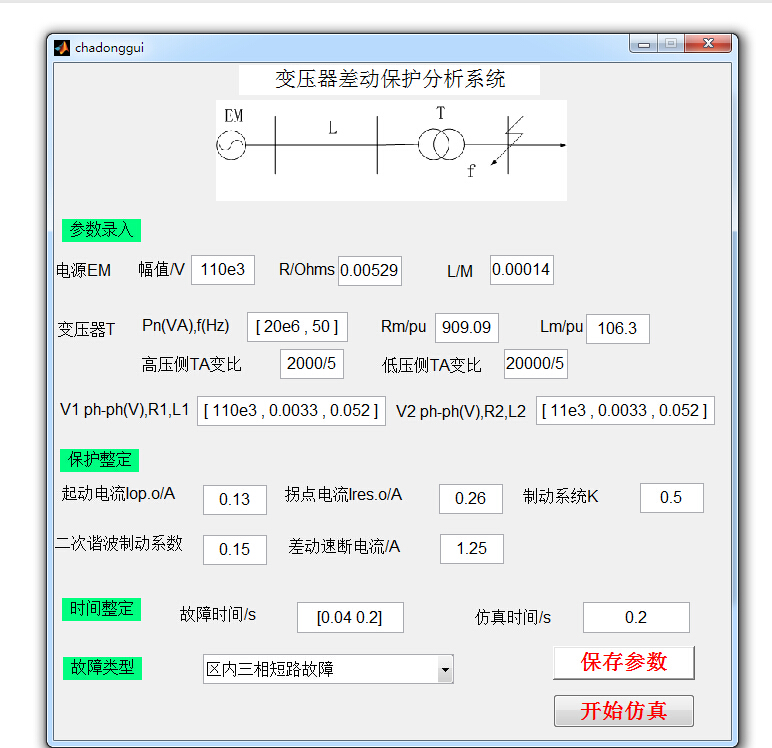Open the 故障类型 dropdown showing 区内三相短路故障
This screenshot has height=748, width=772.
click(328, 669)
